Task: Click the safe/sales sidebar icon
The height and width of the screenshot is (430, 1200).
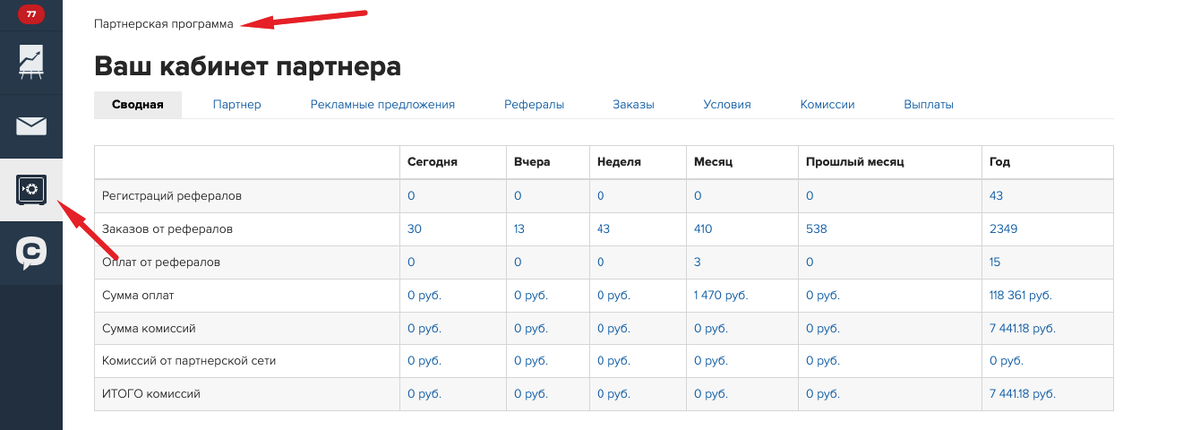Action: pyautogui.click(x=31, y=189)
